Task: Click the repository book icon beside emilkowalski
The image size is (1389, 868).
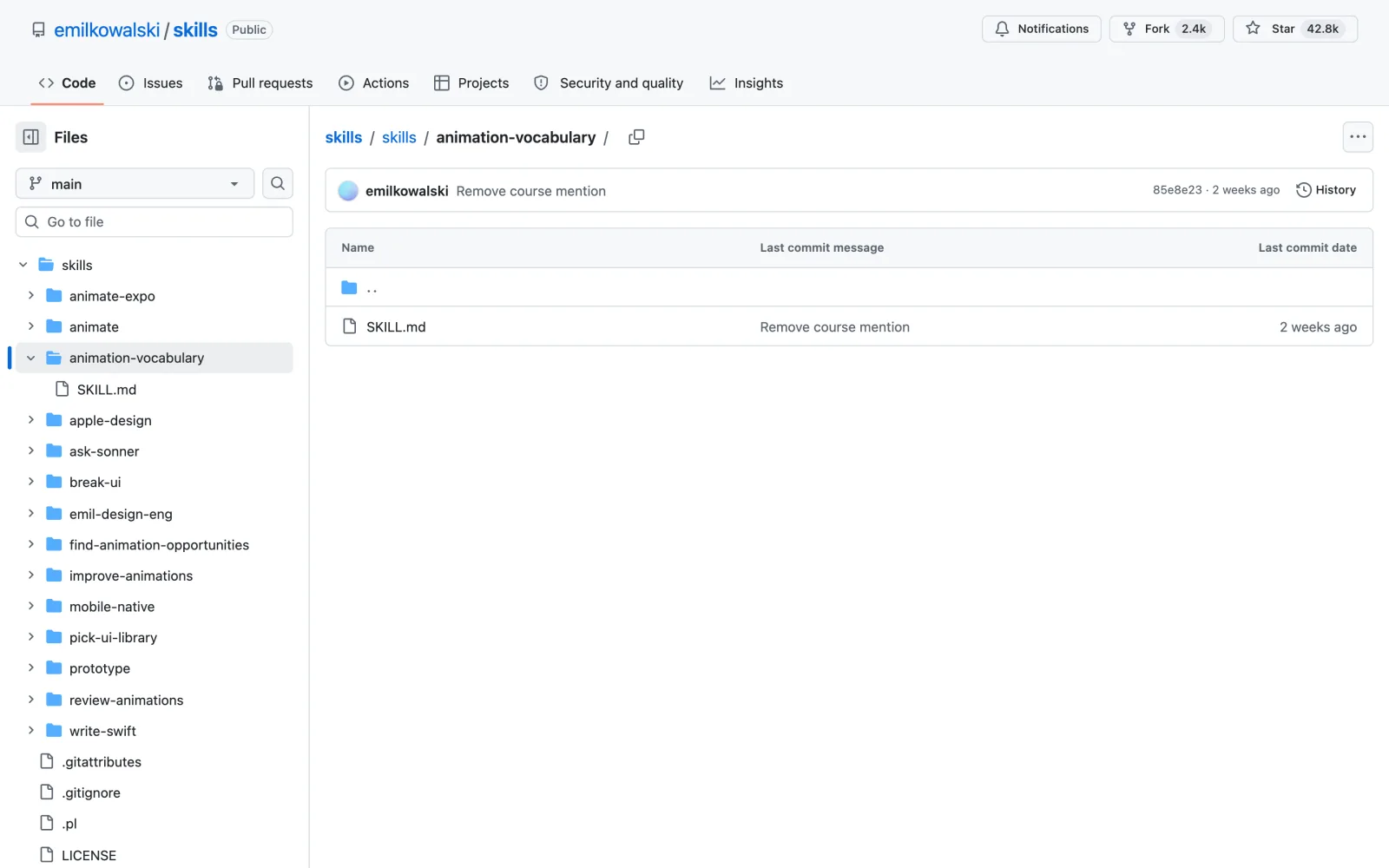Action: coord(38,30)
